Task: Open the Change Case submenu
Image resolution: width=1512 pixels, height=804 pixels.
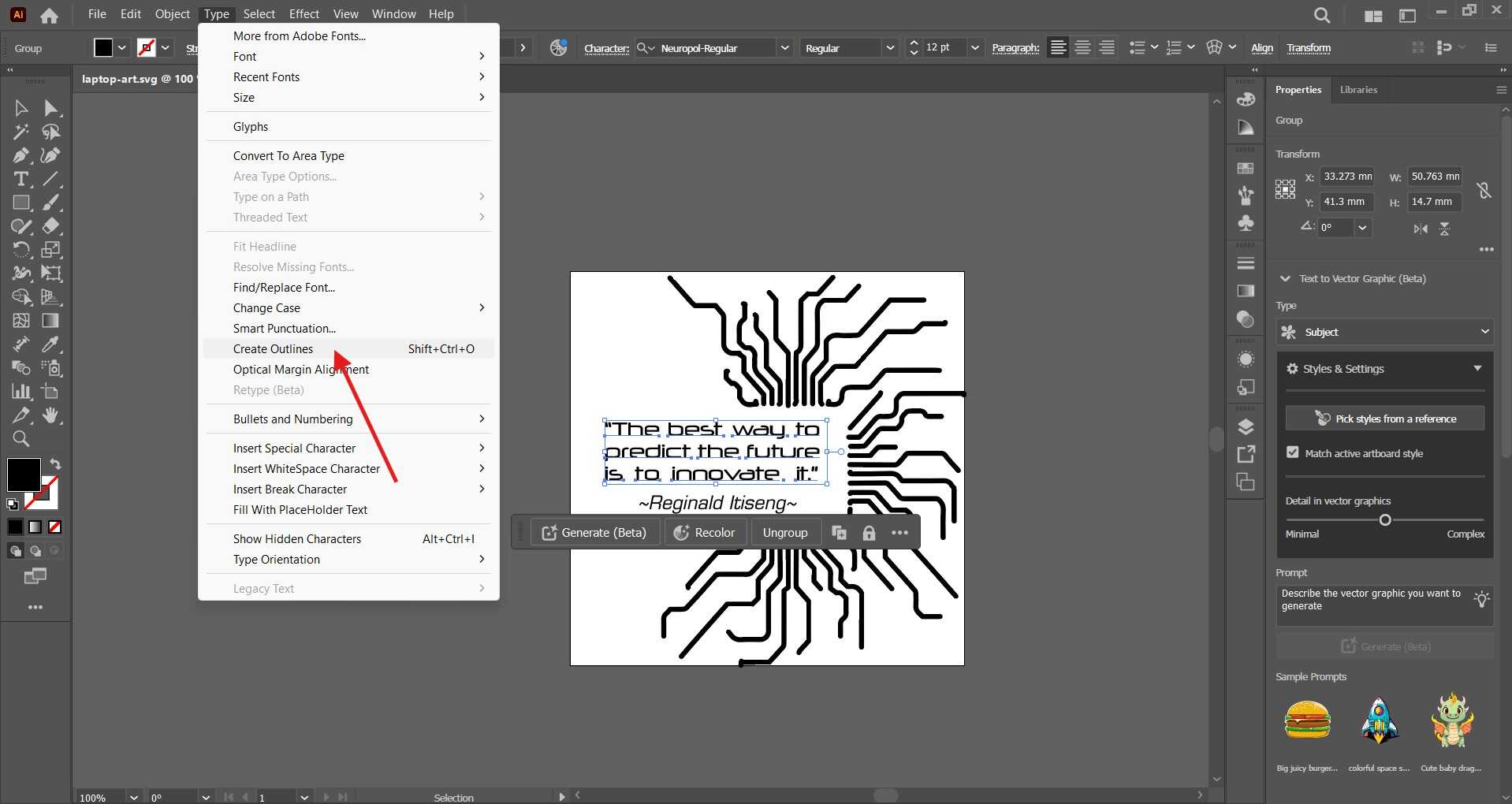Action: [348, 307]
